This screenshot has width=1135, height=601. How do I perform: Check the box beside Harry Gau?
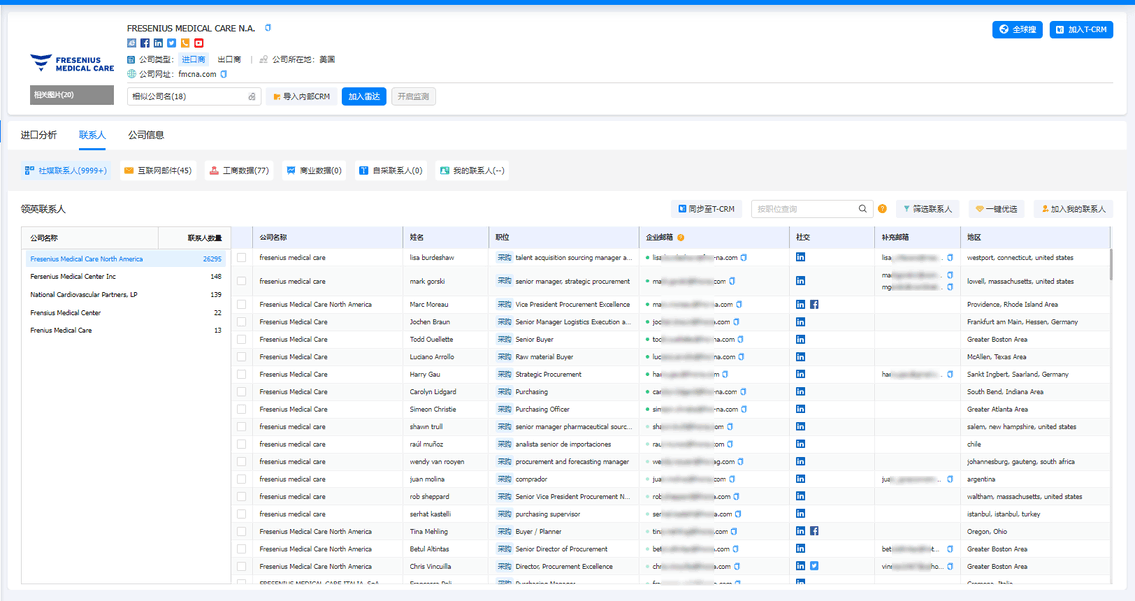point(241,375)
